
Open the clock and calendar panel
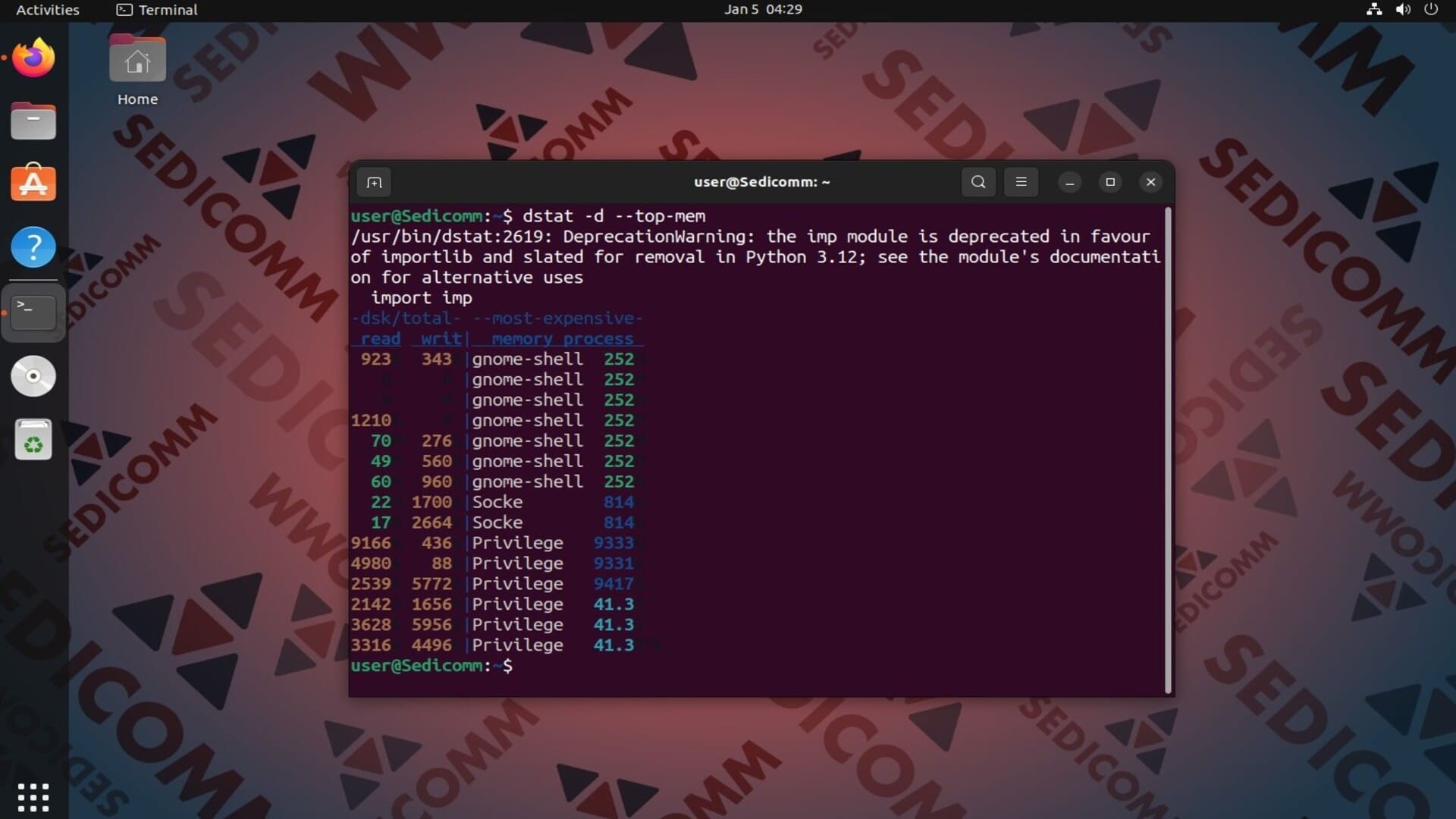[x=762, y=10]
